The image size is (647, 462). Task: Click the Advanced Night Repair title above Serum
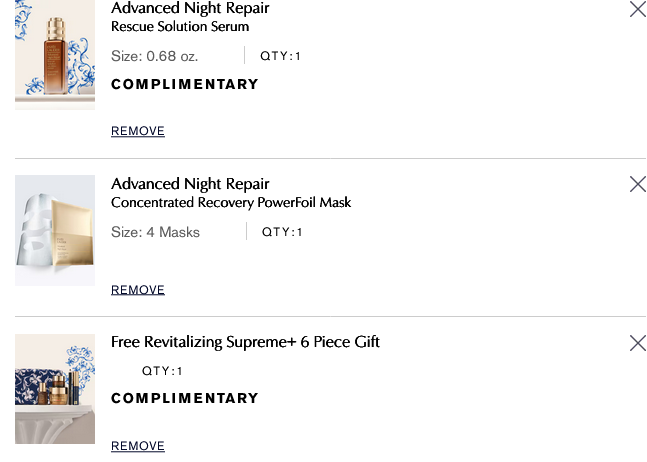coord(190,9)
